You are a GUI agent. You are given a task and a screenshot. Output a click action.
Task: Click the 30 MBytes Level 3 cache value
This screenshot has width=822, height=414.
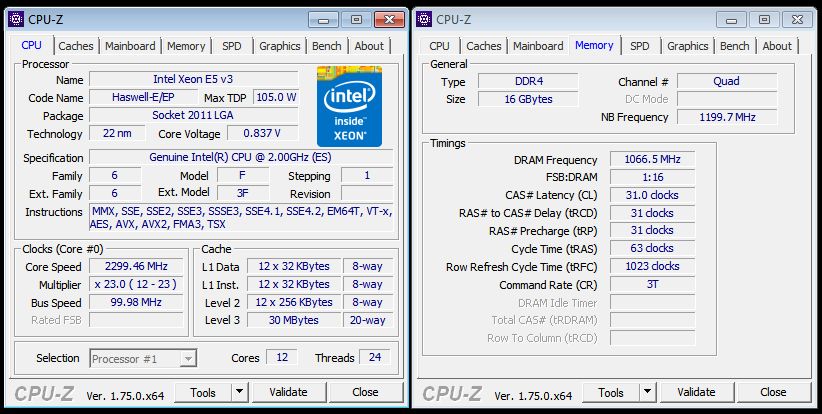[x=294, y=320]
